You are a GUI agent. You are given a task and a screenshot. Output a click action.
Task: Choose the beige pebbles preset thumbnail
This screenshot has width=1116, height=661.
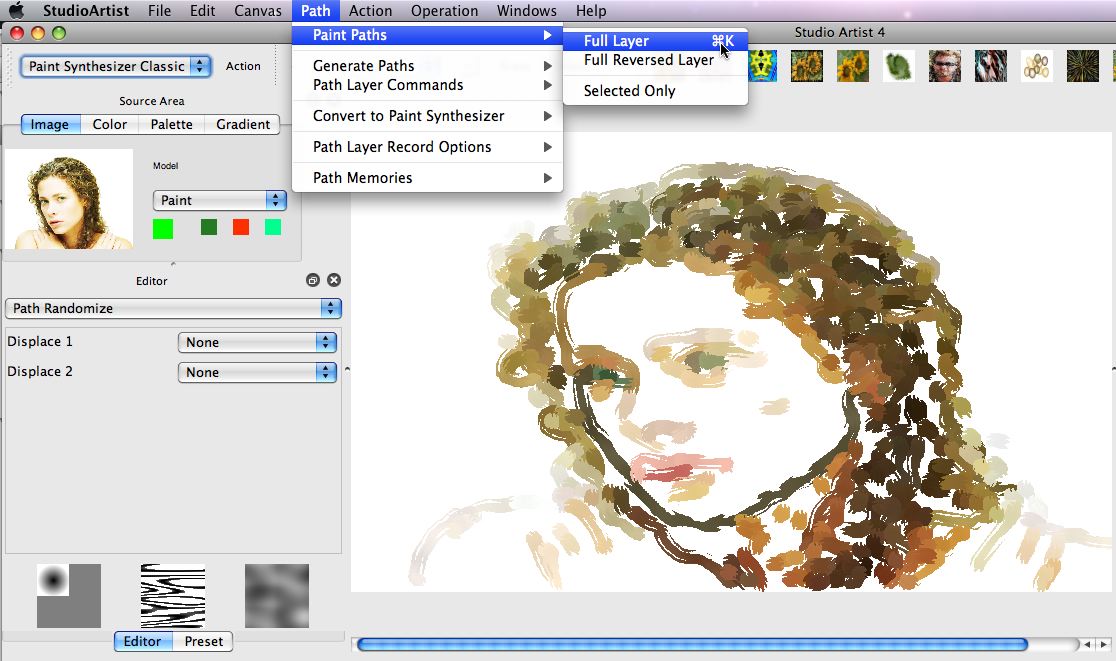pyautogui.click(x=1037, y=66)
